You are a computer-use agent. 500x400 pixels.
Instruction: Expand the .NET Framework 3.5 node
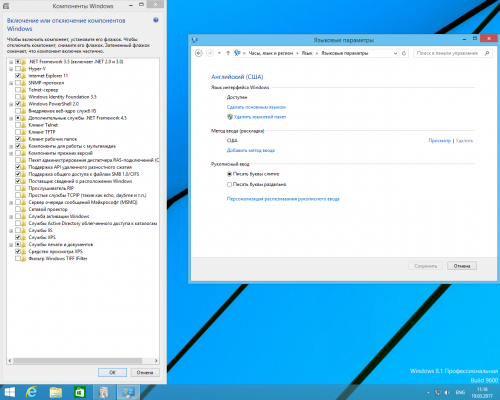11,62
